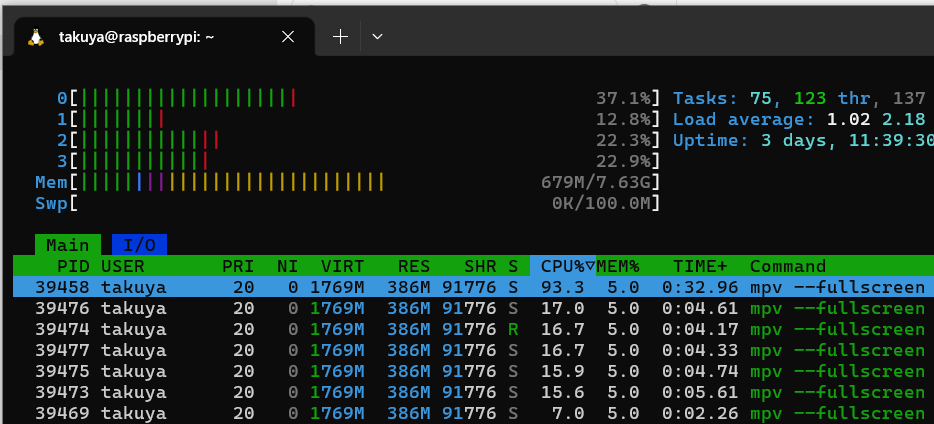Click the R state in row 39474

coord(513,329)
